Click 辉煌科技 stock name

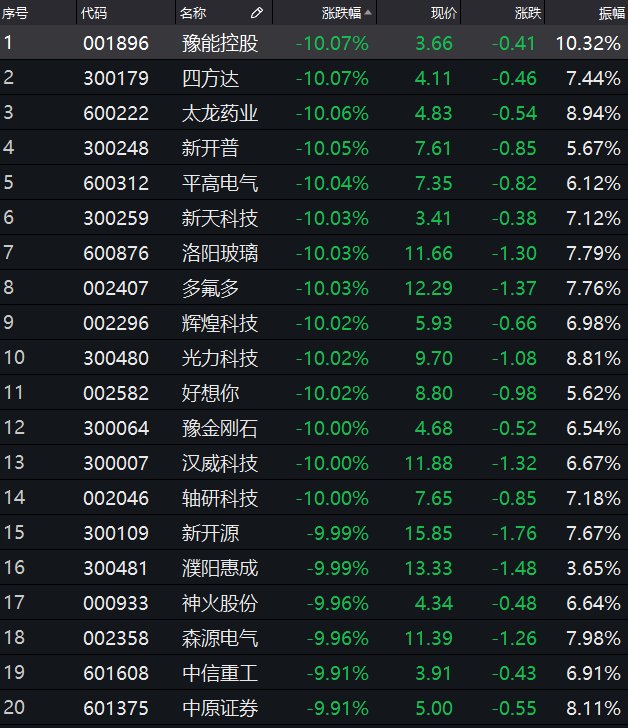tap(220, 323)
